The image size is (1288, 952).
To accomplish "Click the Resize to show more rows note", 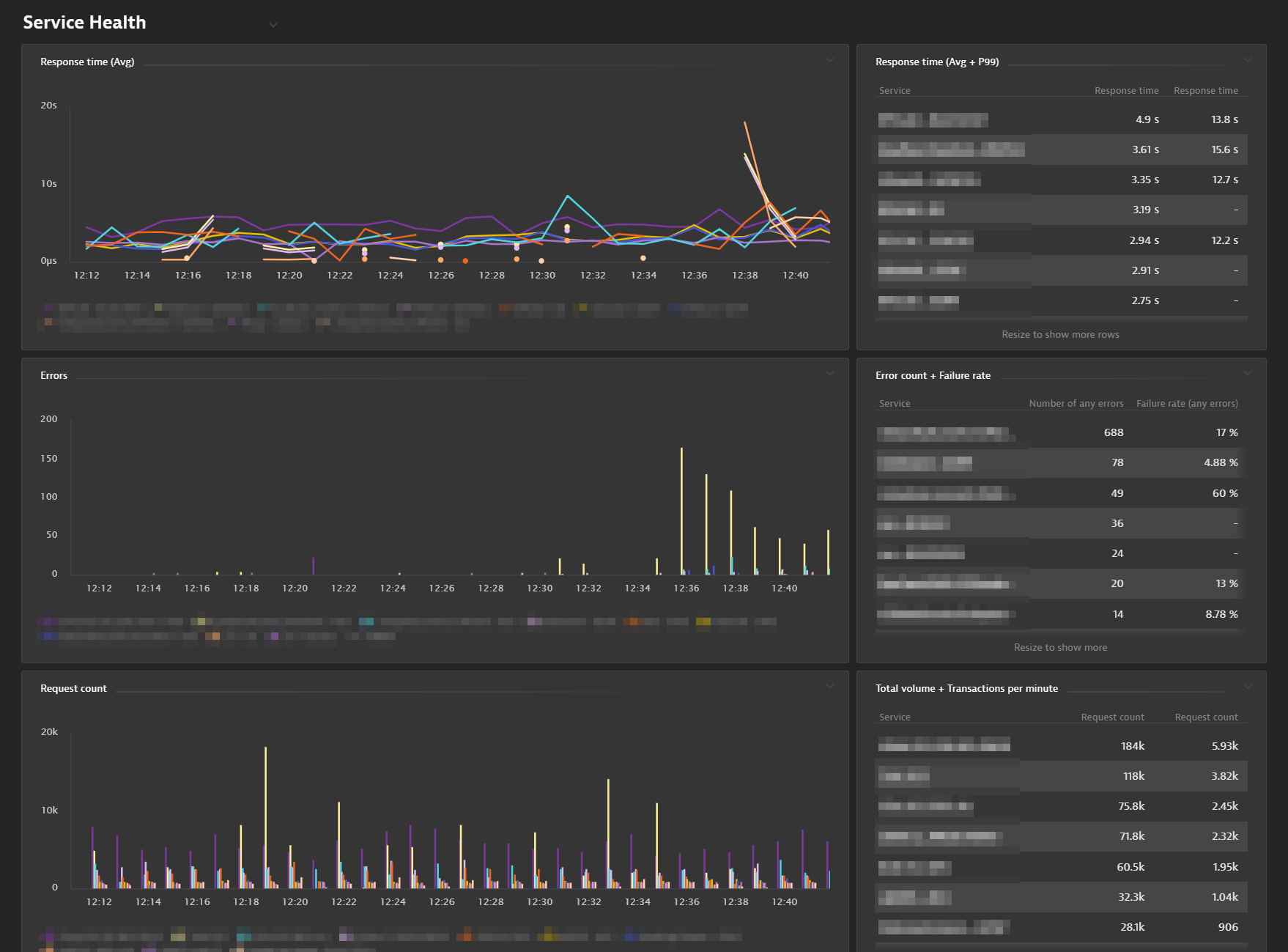I will [x=1060, y=334].
